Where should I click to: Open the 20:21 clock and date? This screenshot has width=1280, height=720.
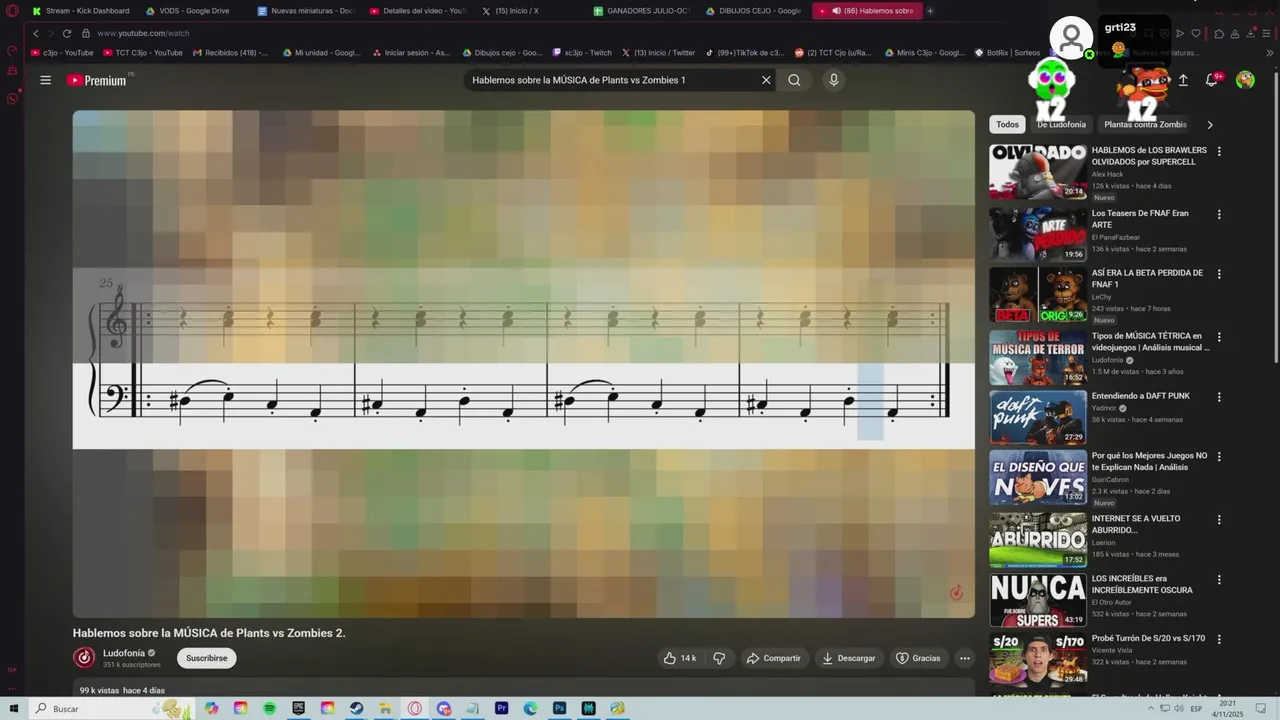coord(1228,708)
